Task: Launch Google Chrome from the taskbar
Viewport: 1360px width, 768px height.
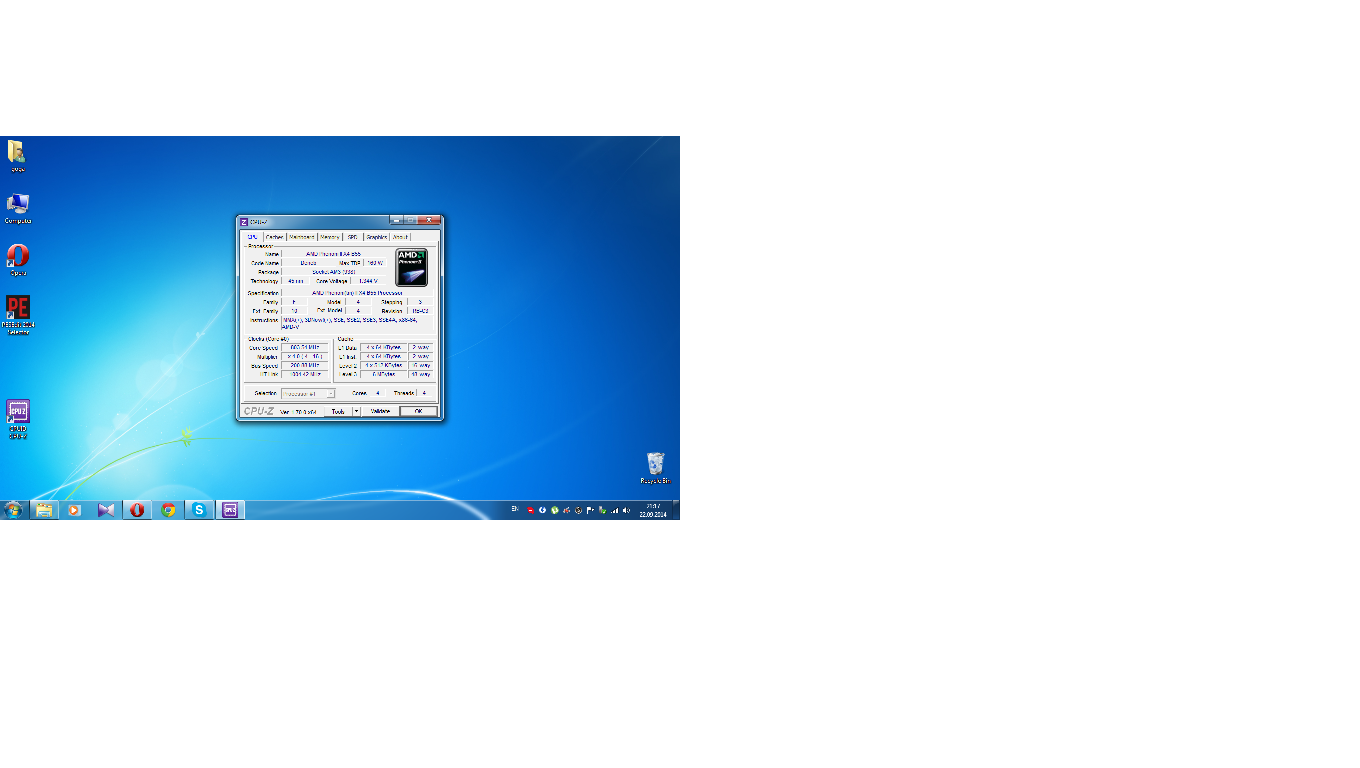Action: tap(168, 510)
